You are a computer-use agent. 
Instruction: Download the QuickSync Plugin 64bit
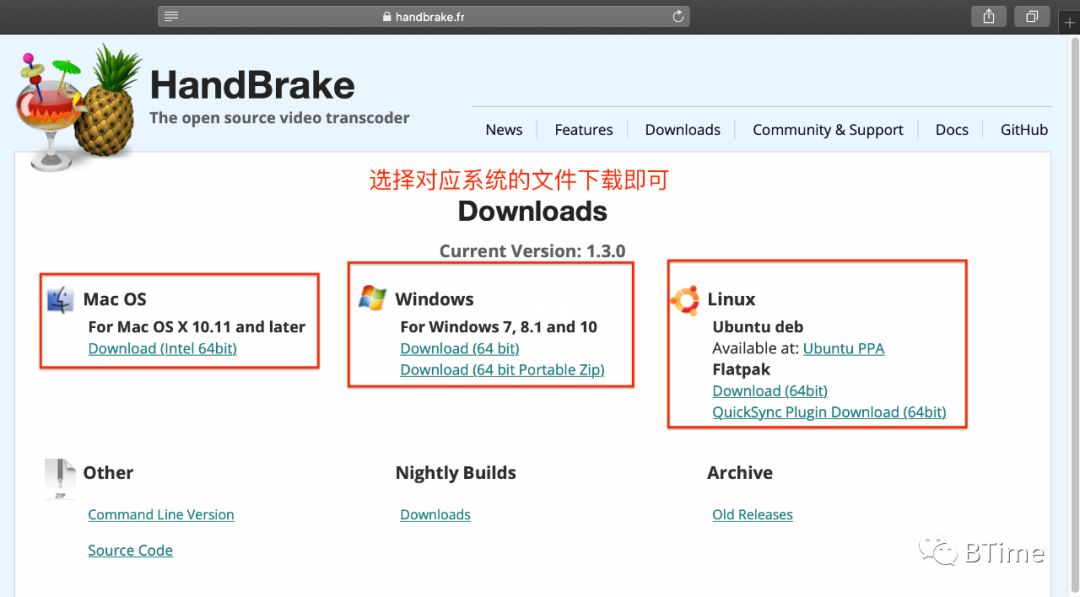(829, 412)
